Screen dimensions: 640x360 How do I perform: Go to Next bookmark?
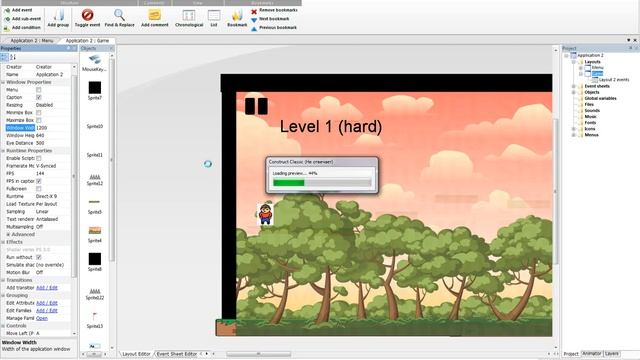[x=270, y=19]
